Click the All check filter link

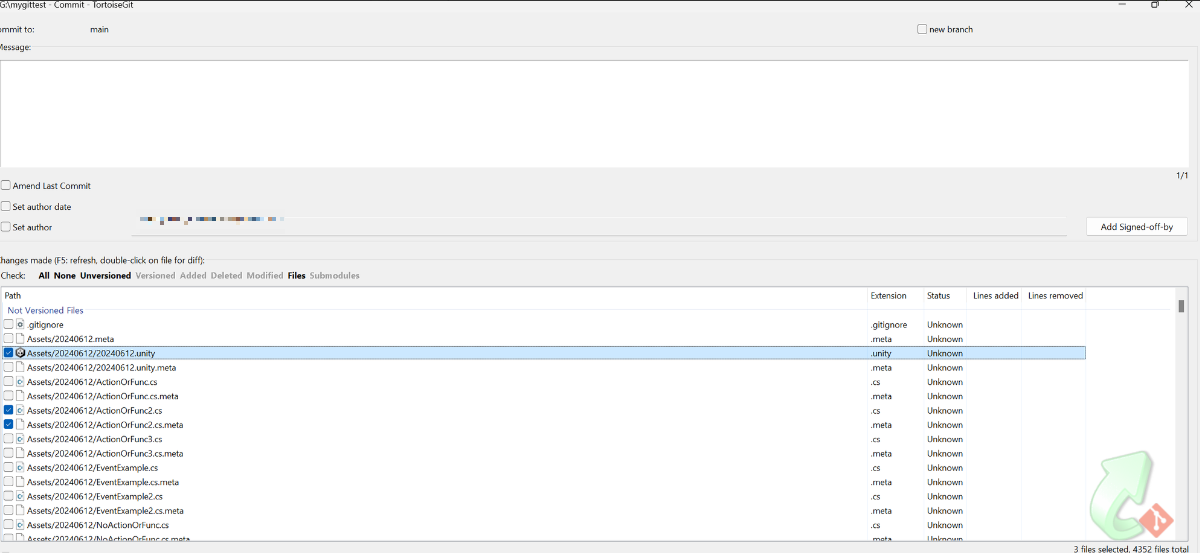click(x=44, y=276)
